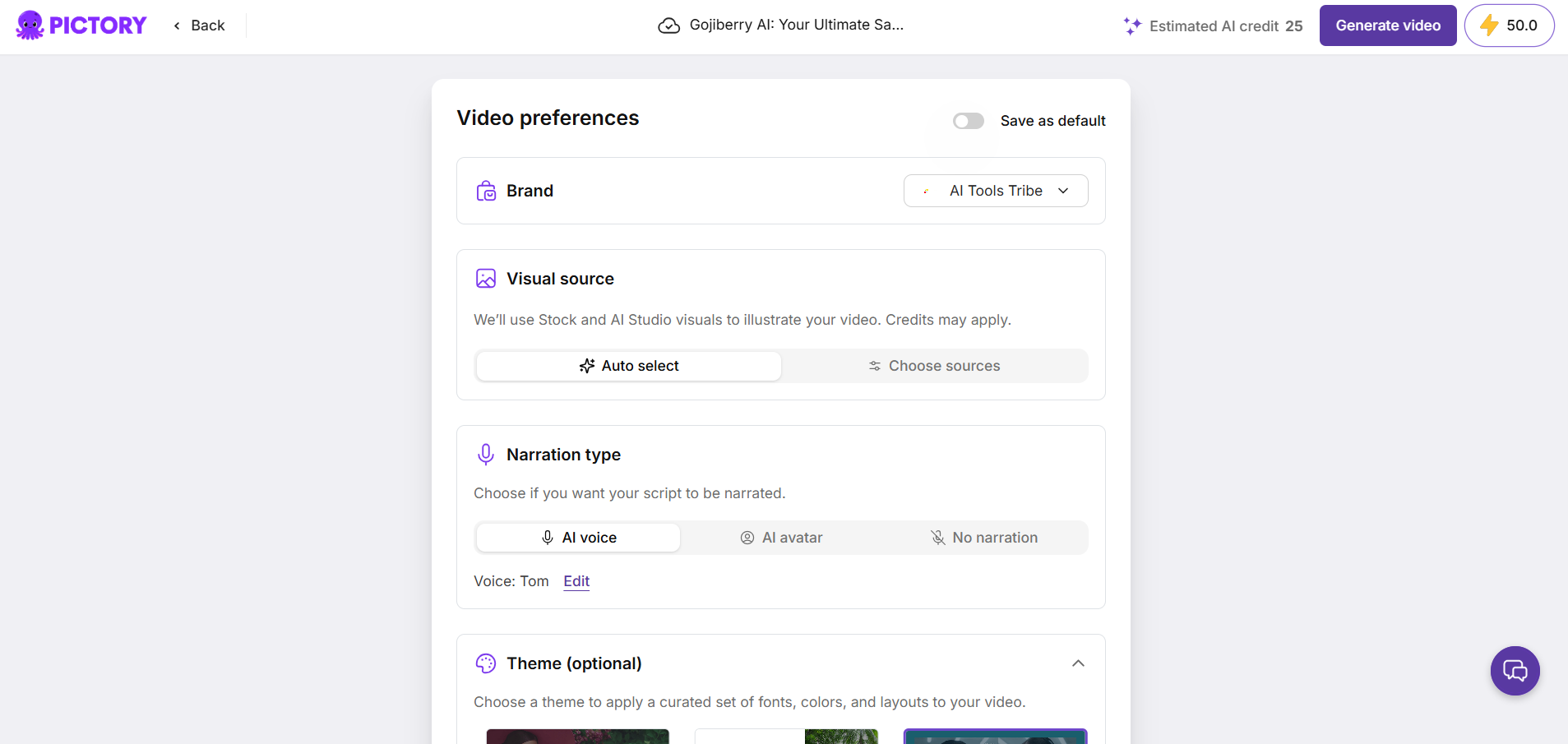
Task: Collapse the Theme (optional) section
Action: [1078, 663]
